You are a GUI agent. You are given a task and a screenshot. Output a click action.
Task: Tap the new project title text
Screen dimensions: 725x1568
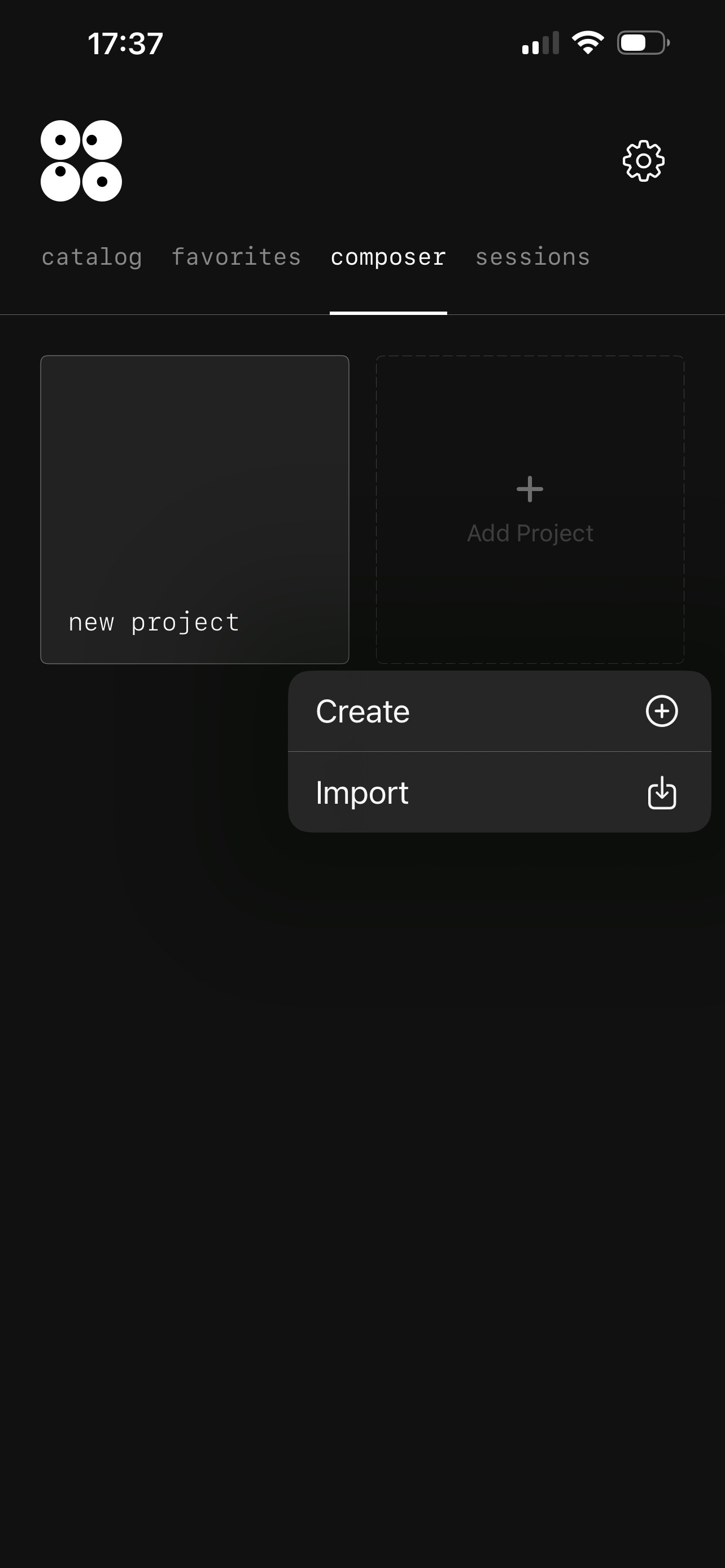tap(154, 623)
